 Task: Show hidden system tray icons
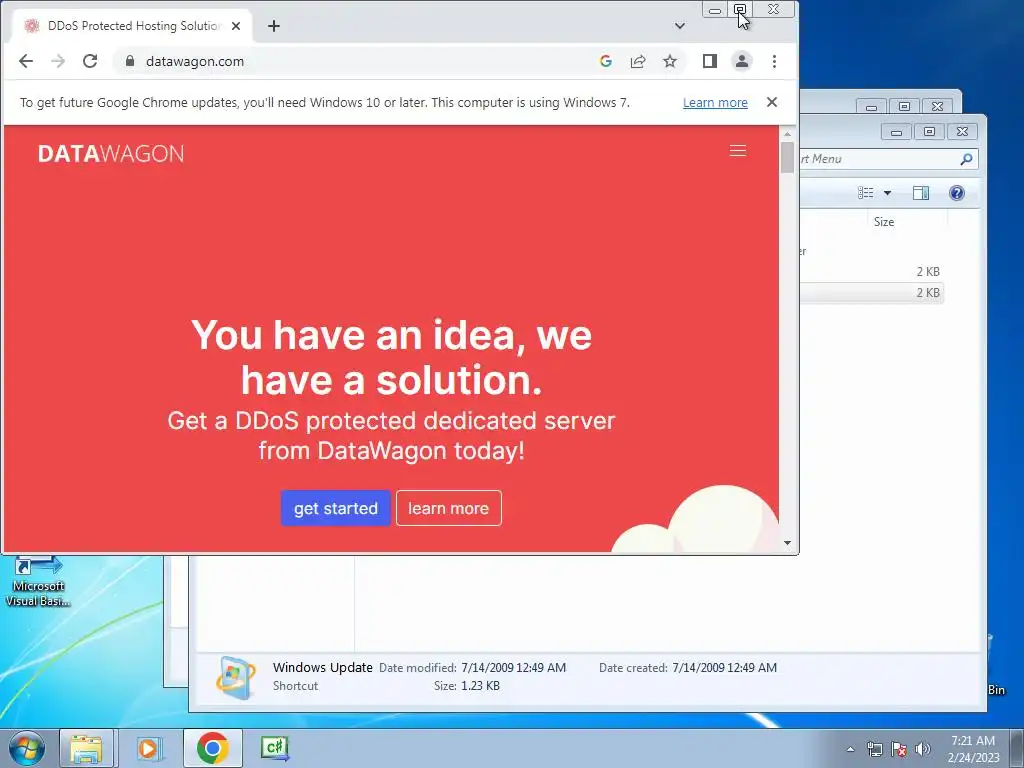(x=850, y=749)
